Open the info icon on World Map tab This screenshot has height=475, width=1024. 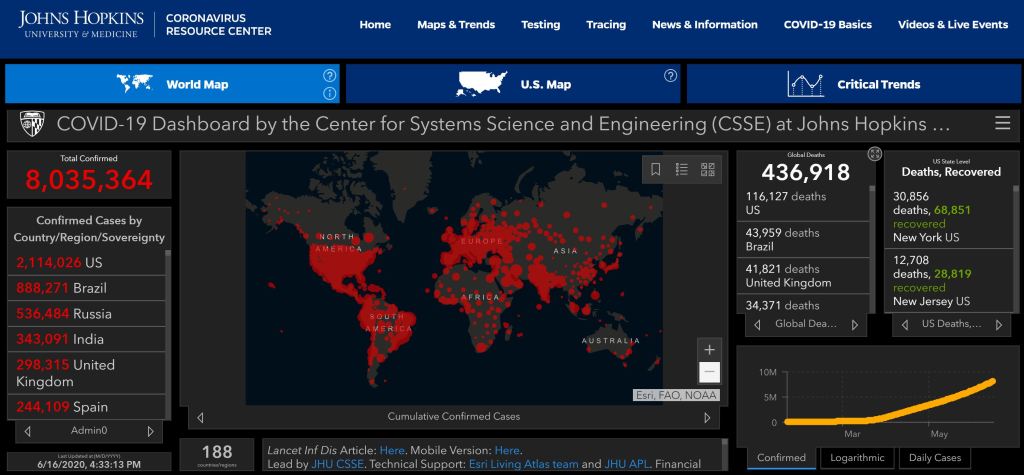point(330,93)
